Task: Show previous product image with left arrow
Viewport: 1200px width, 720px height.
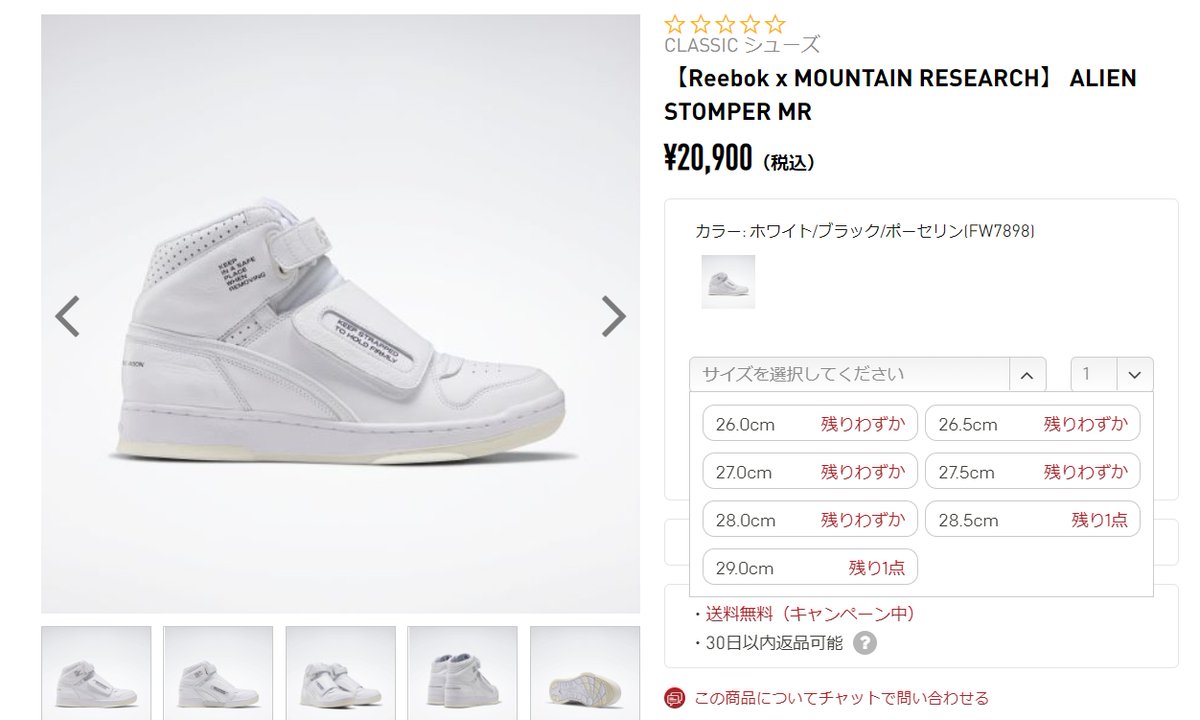Action: click(67, 316)
